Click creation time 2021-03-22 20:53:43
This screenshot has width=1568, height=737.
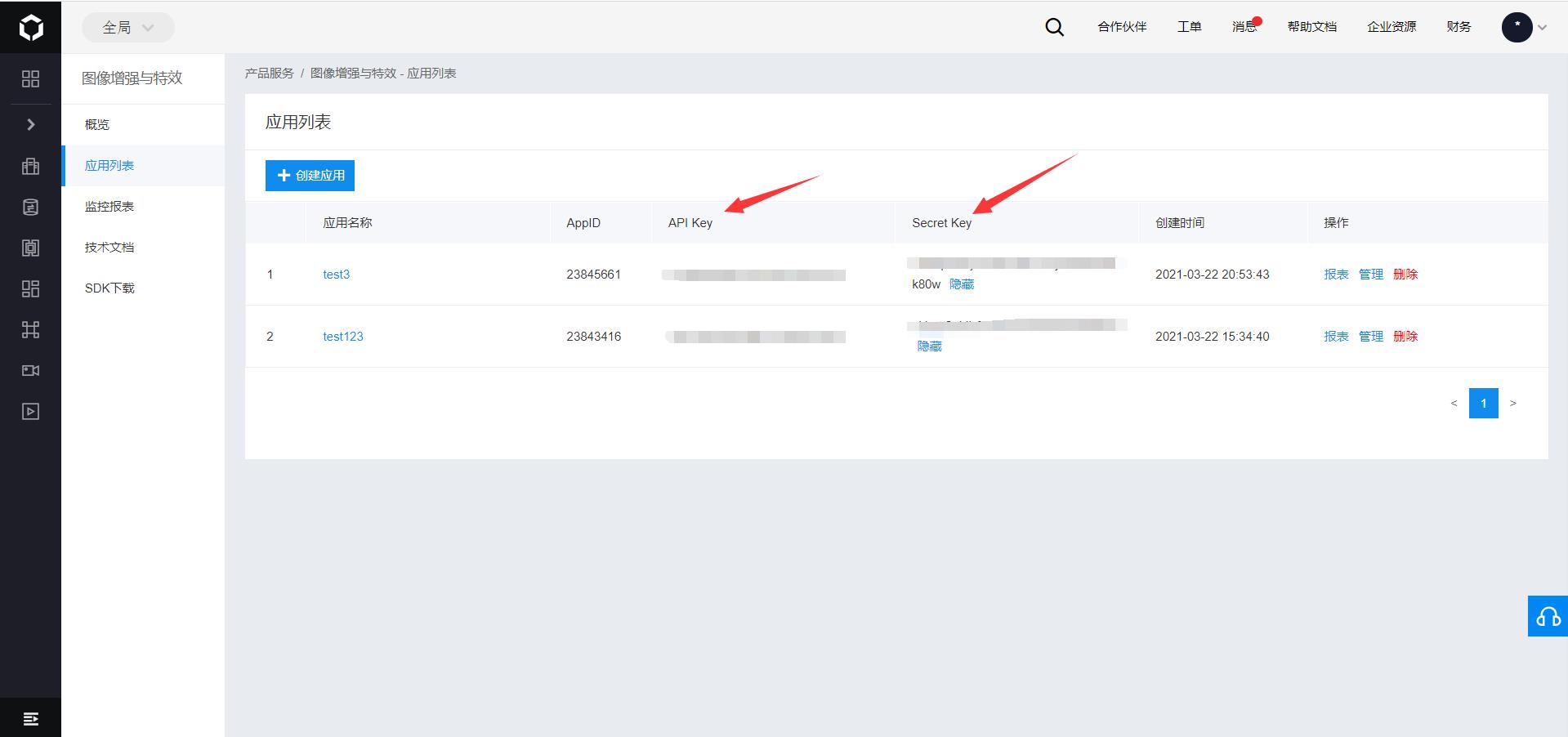click(1212, 275)
